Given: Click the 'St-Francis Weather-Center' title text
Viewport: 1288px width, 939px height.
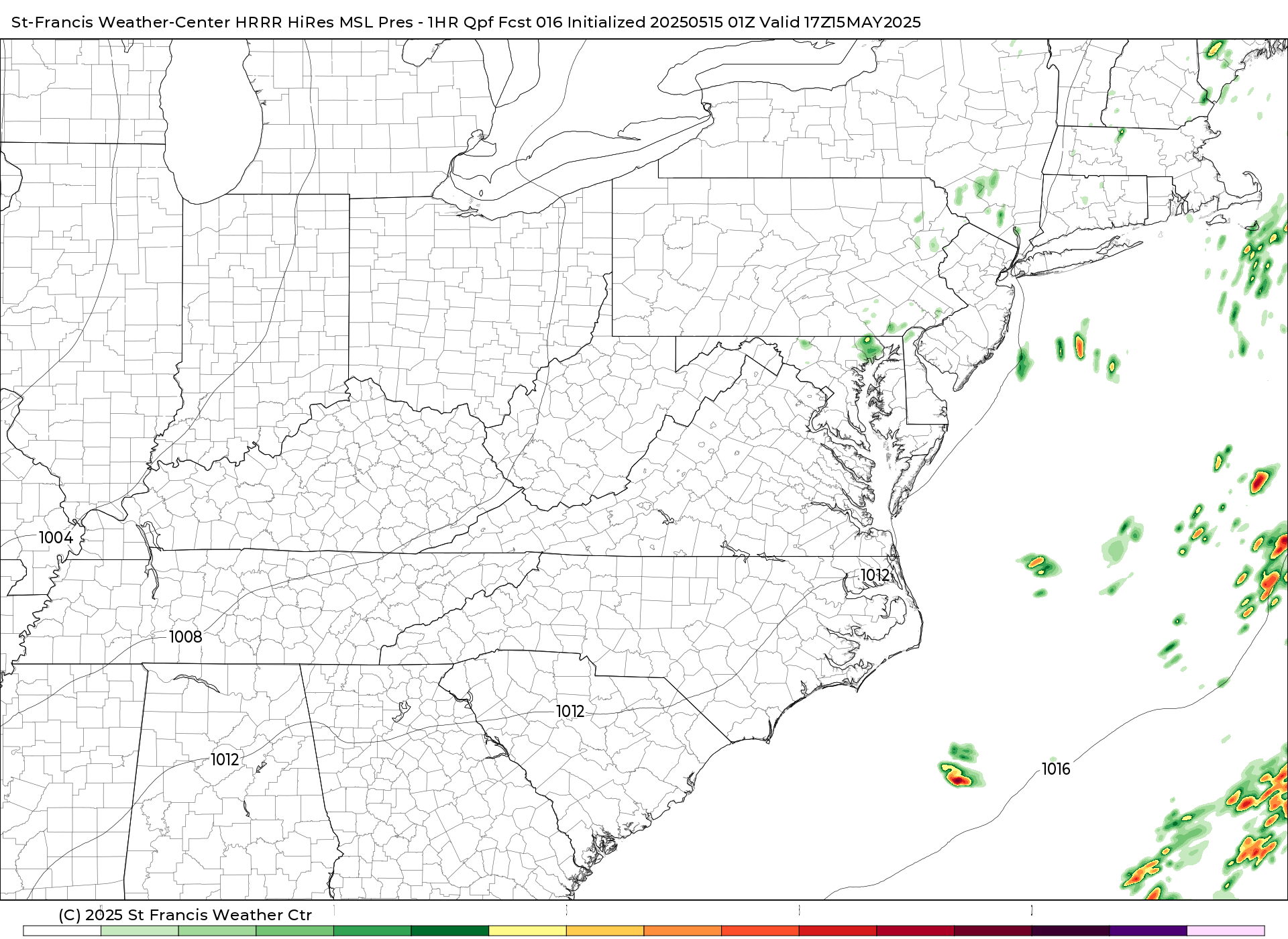Looking at the screenshot, I should [121, 22].
